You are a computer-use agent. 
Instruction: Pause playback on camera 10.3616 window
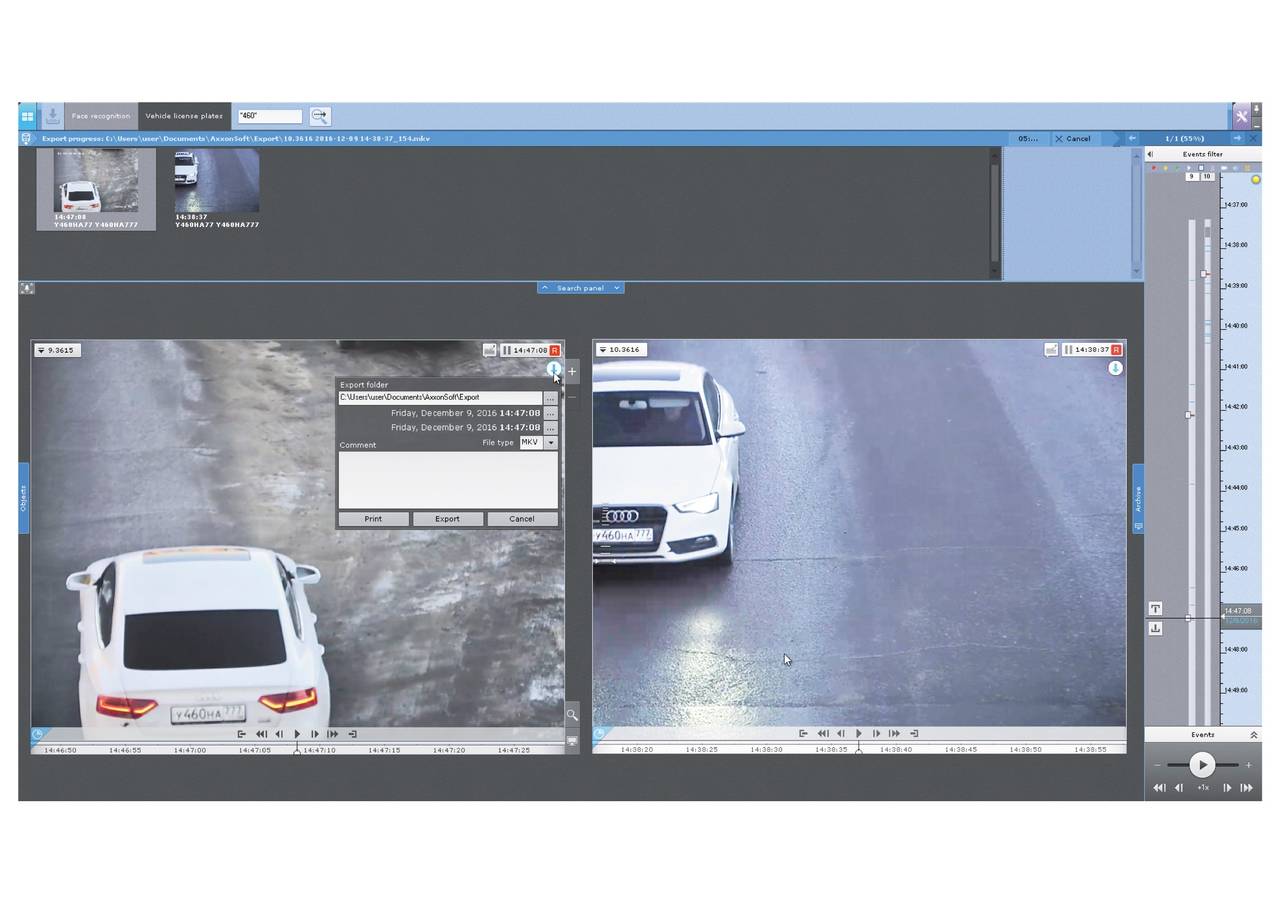click(1068, 350)
